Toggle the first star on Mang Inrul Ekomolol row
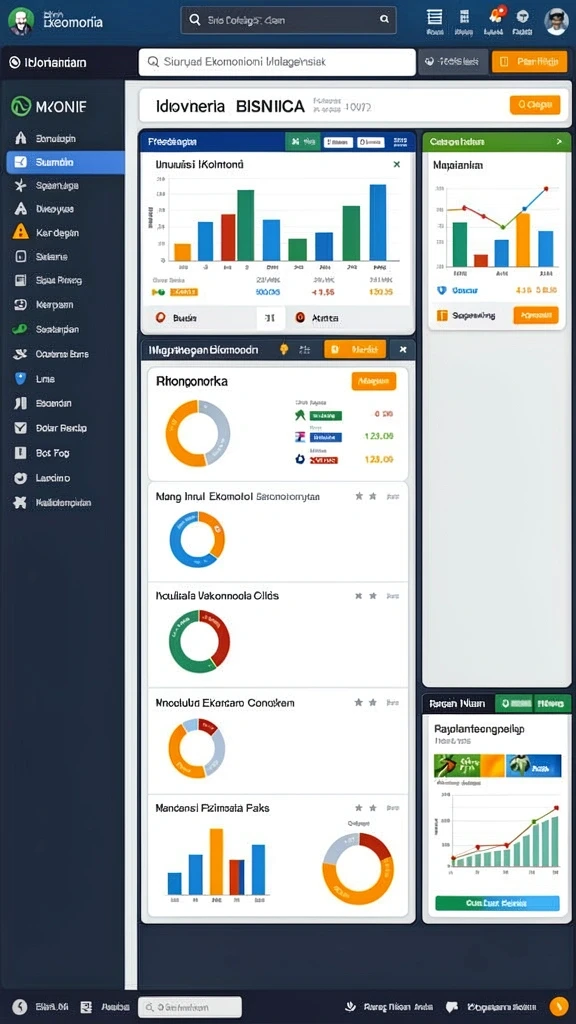The image size is (576, 1024). [x=359, y=496]
